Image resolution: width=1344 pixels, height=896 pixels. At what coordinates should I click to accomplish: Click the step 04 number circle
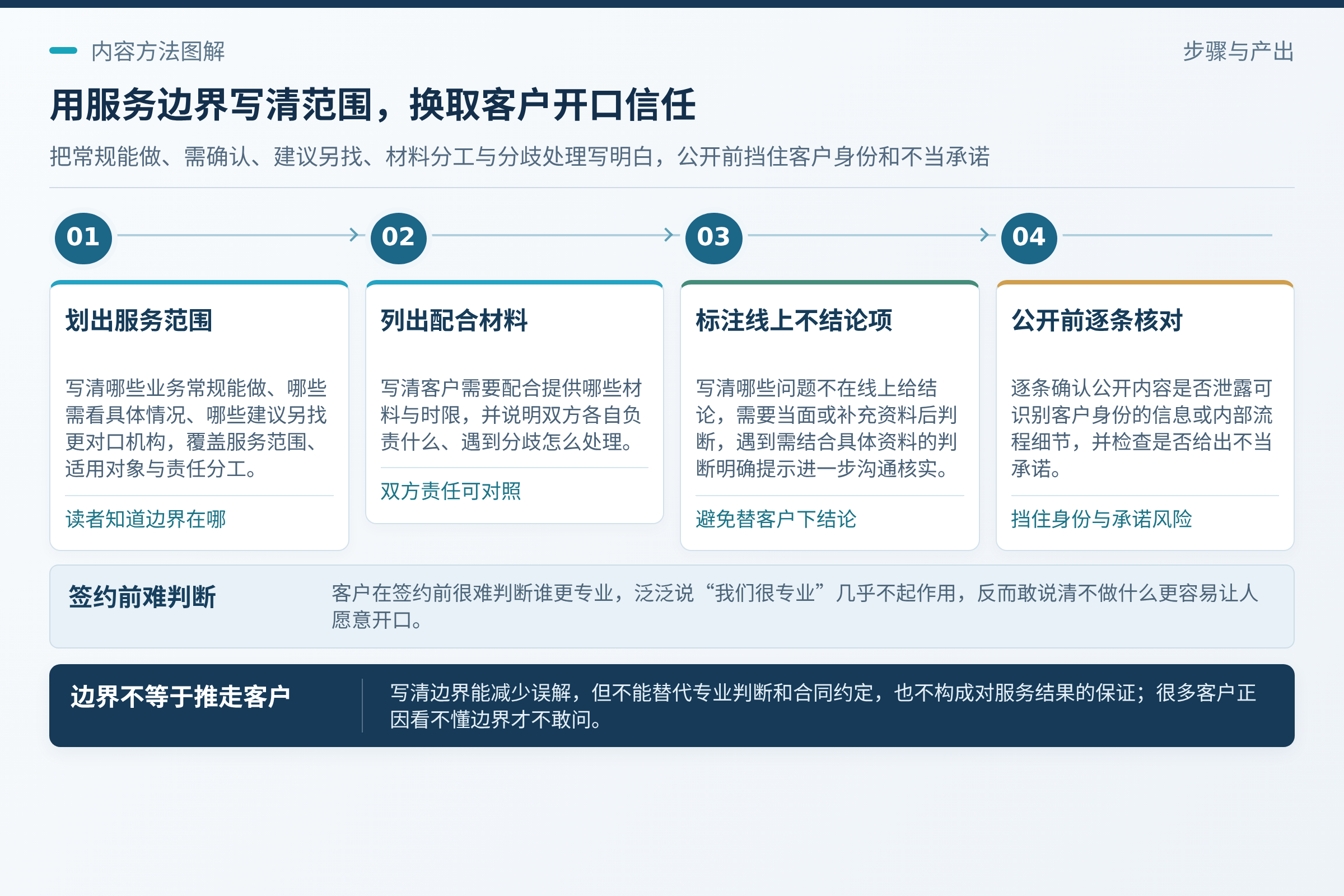pyautogui.click(x=1029, y=237)
